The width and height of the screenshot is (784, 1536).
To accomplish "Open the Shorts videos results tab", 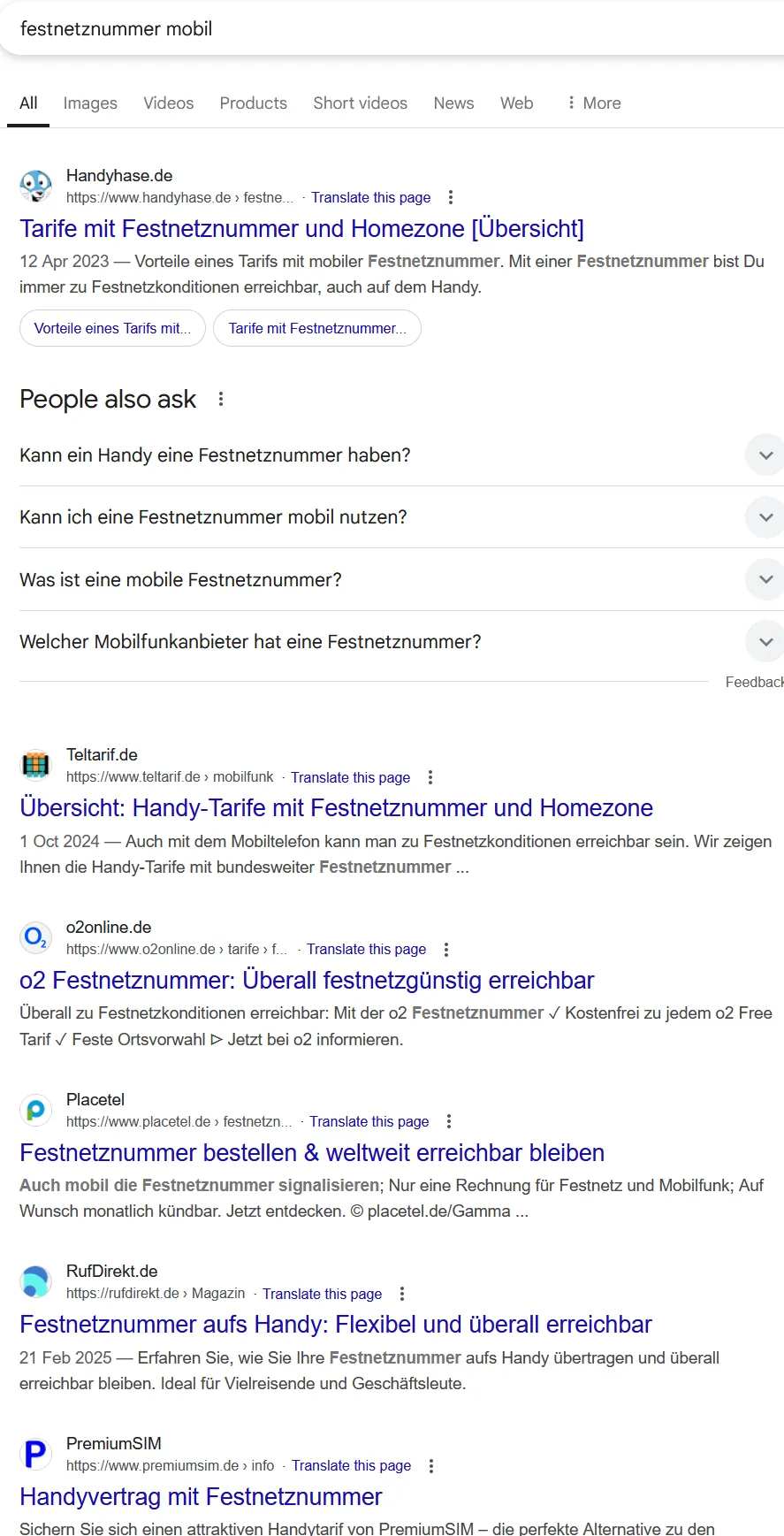I will click(x=360, y=103).
